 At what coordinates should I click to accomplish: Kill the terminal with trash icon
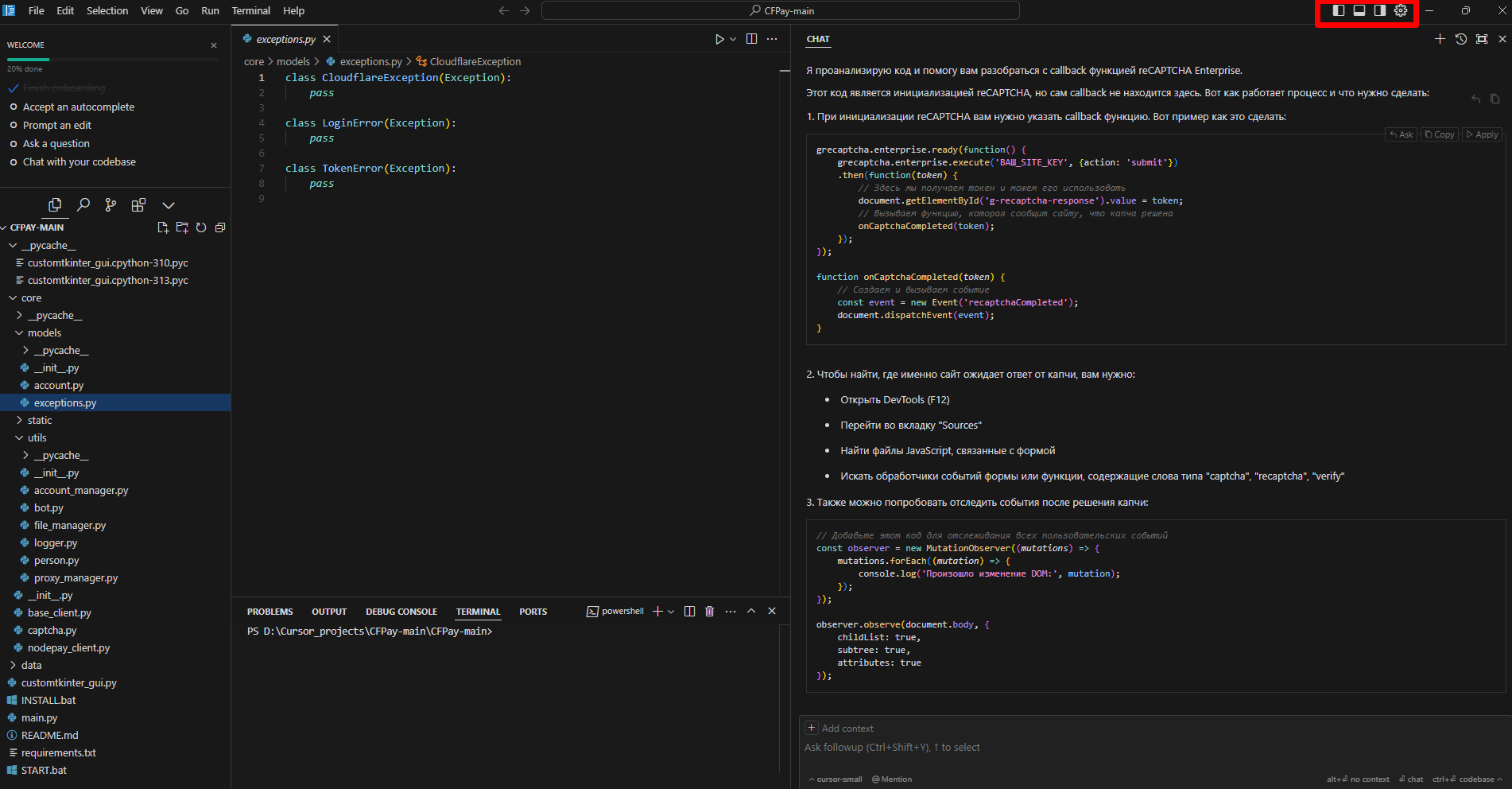pos(709,612)
